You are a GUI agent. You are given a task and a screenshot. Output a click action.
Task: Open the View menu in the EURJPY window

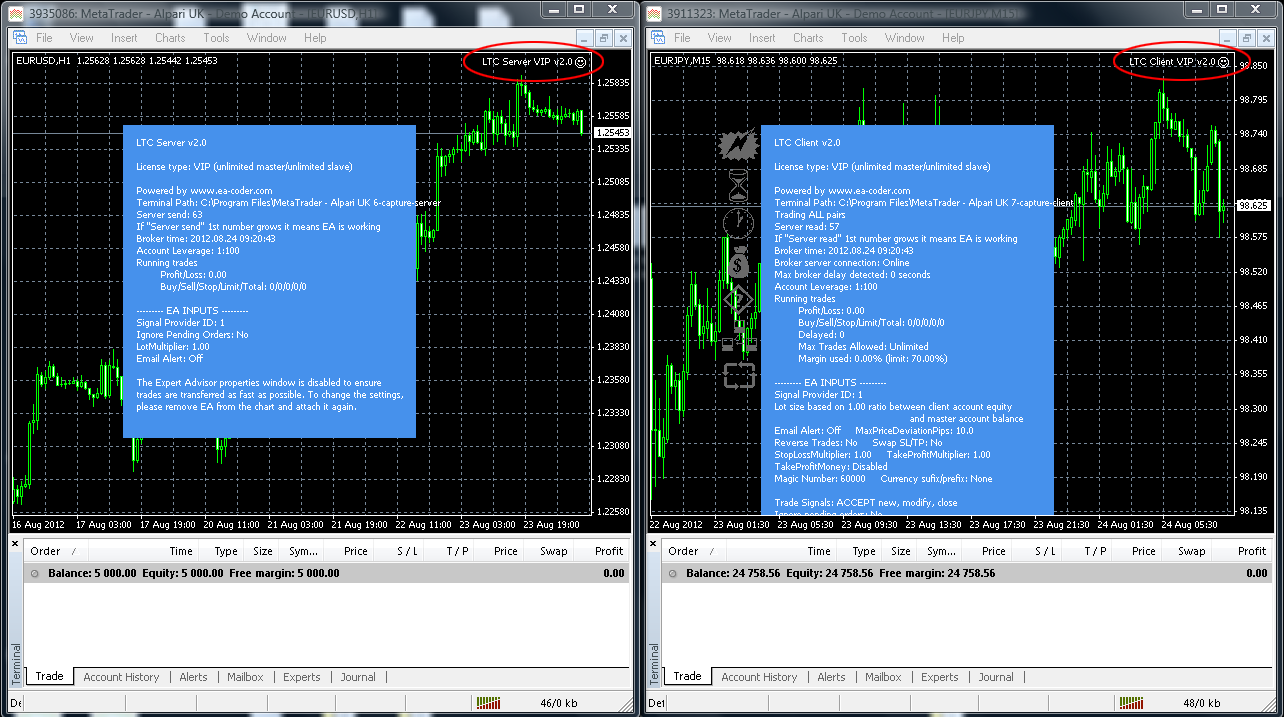click(x=720, y=38)
